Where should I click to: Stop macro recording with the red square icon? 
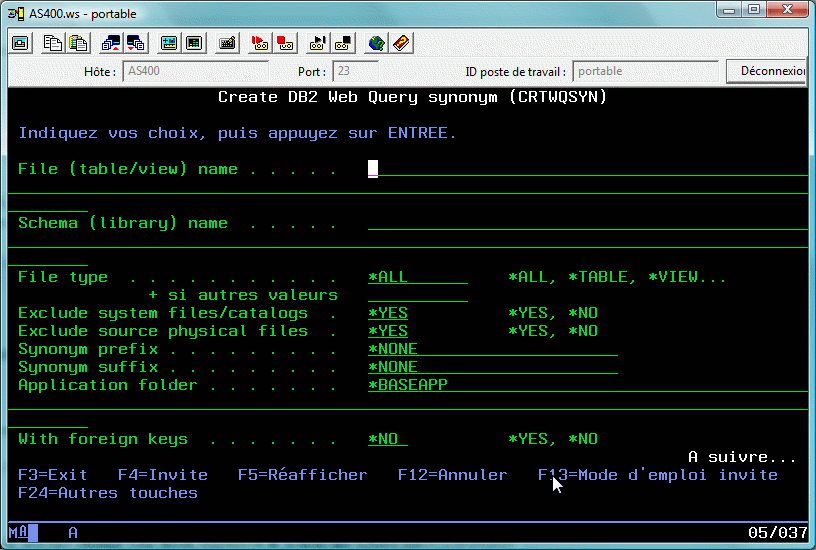285,43
